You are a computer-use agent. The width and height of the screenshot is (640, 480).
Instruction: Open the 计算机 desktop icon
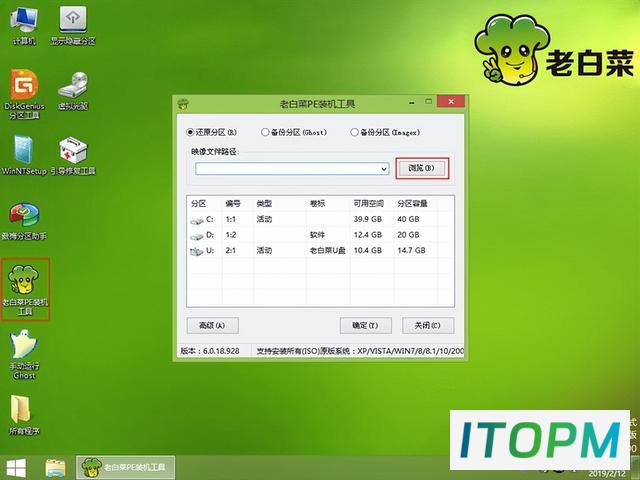[x=24, y=25]
